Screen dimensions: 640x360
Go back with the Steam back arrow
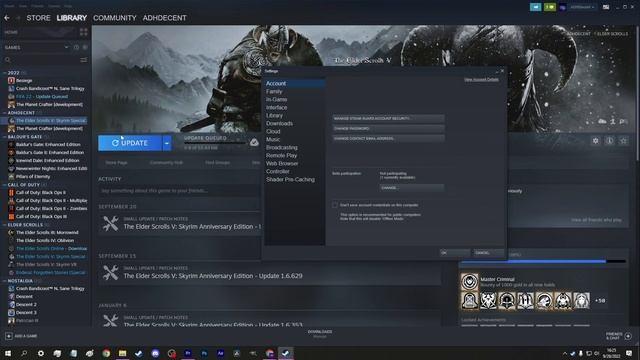pyautogui.click(x=7, y=18)
